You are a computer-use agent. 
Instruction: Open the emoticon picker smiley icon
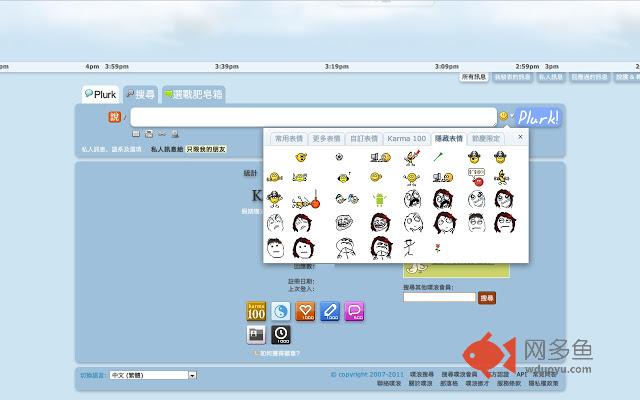504,116
